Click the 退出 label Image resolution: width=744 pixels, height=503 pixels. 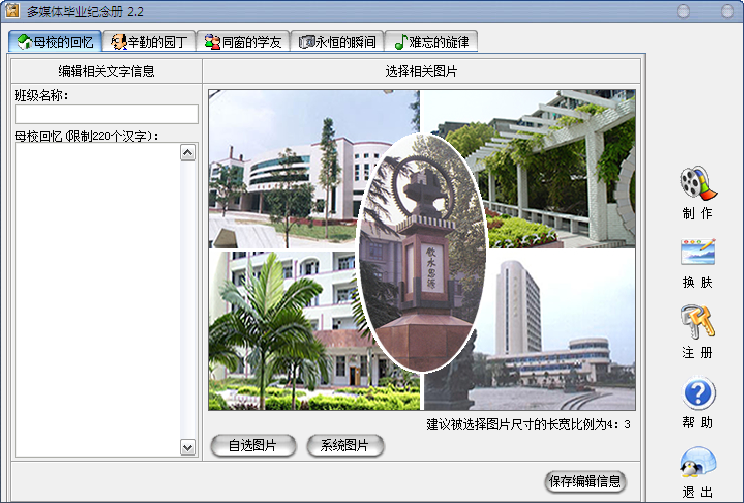tap(698, 492)
